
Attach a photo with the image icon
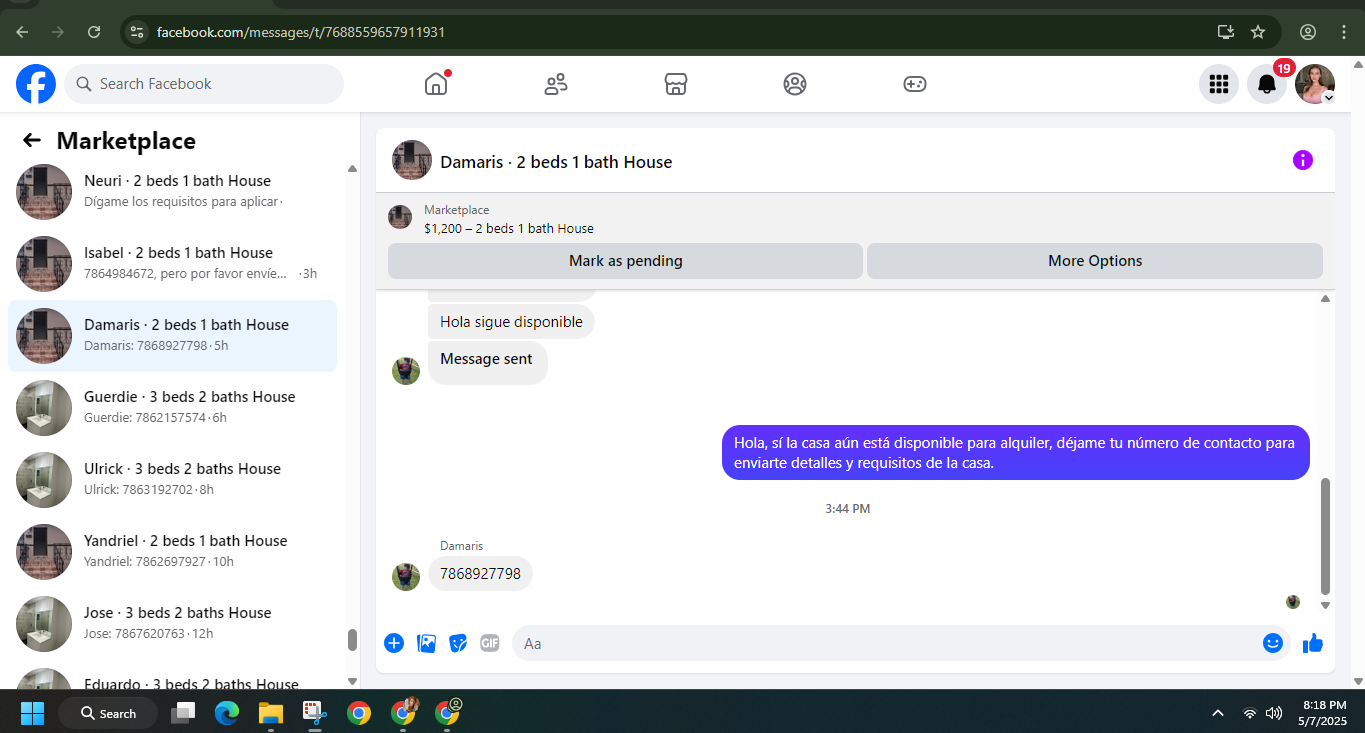(426, 643)
